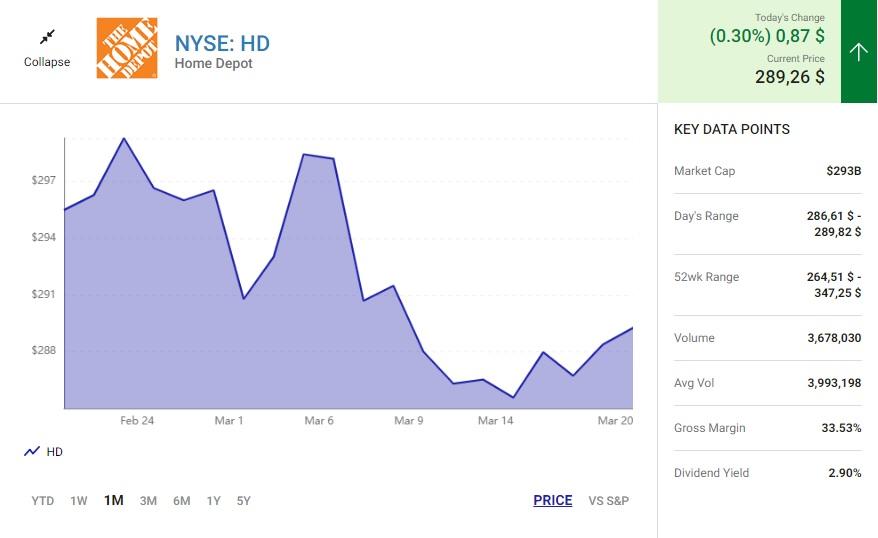The image size is (878, 538).
Task: Click the Current Price value 289,26 $
Action: coord(790,77)
